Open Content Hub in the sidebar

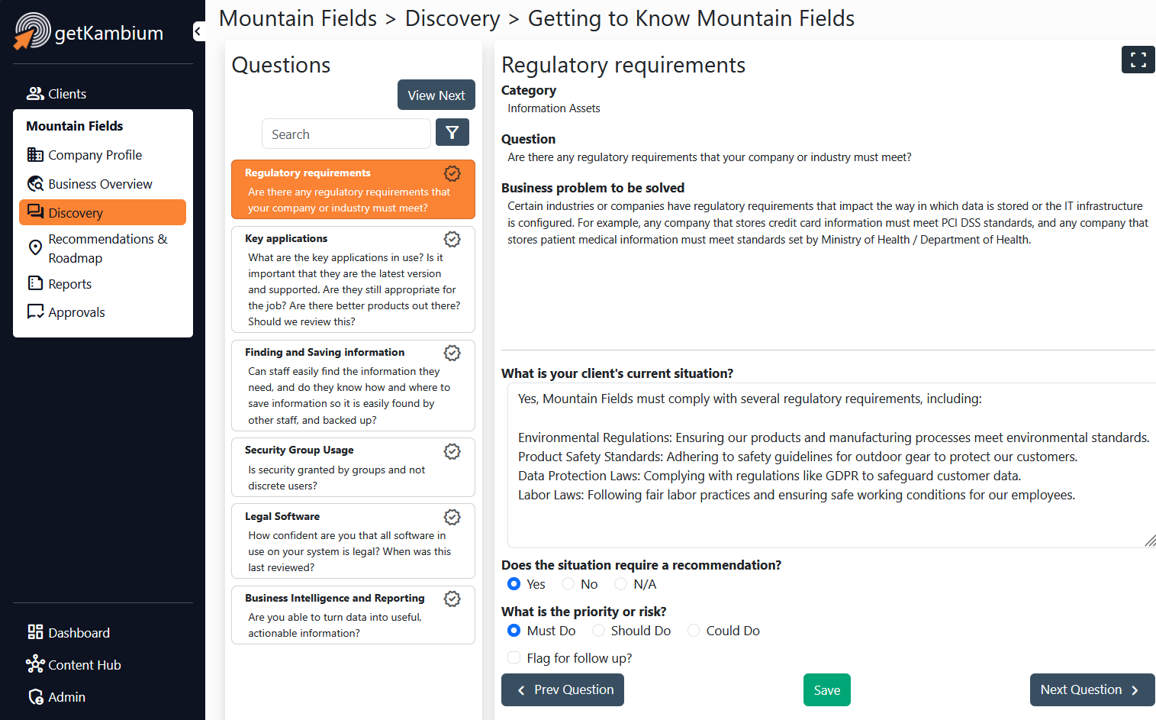pos(74,665)
